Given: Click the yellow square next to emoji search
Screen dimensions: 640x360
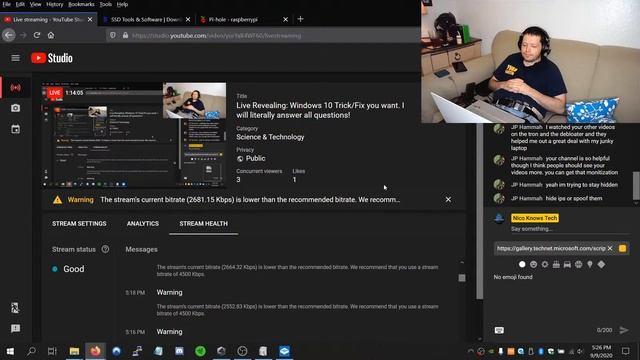Looking at the screenshot, I should (622, 248).
